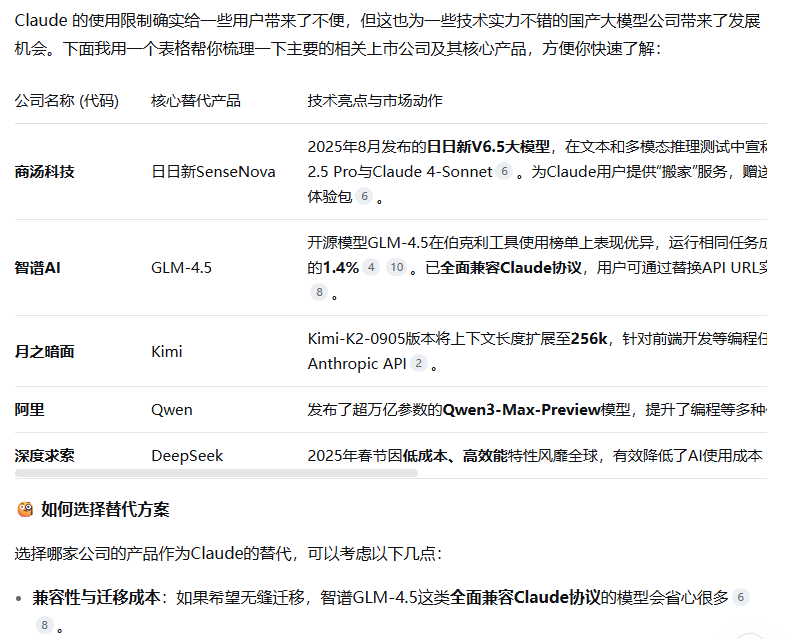Click the bold 日日新V6.5大模型 text
This screenshot has height=639, width=794.
tap(488, 147)
